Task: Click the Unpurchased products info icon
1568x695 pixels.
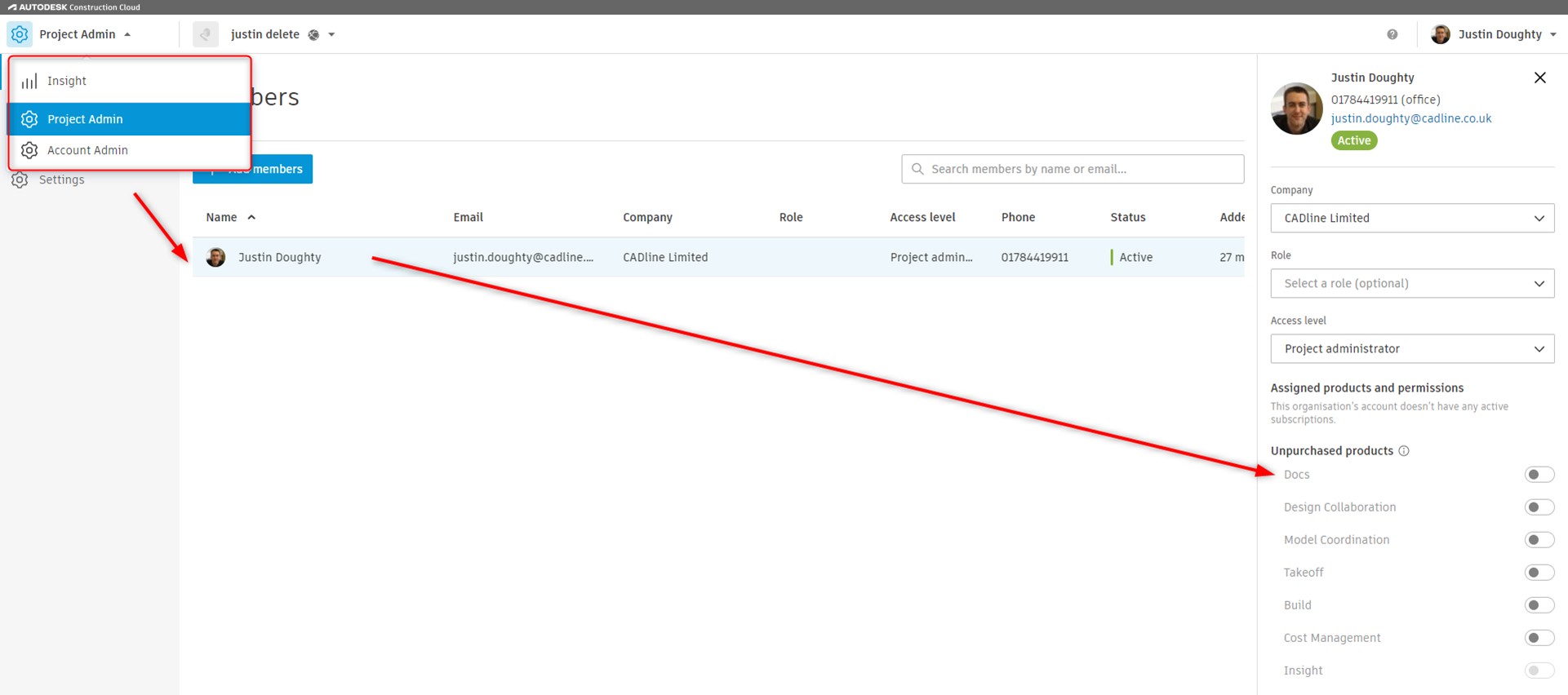Action: [x=1404, y=451]
